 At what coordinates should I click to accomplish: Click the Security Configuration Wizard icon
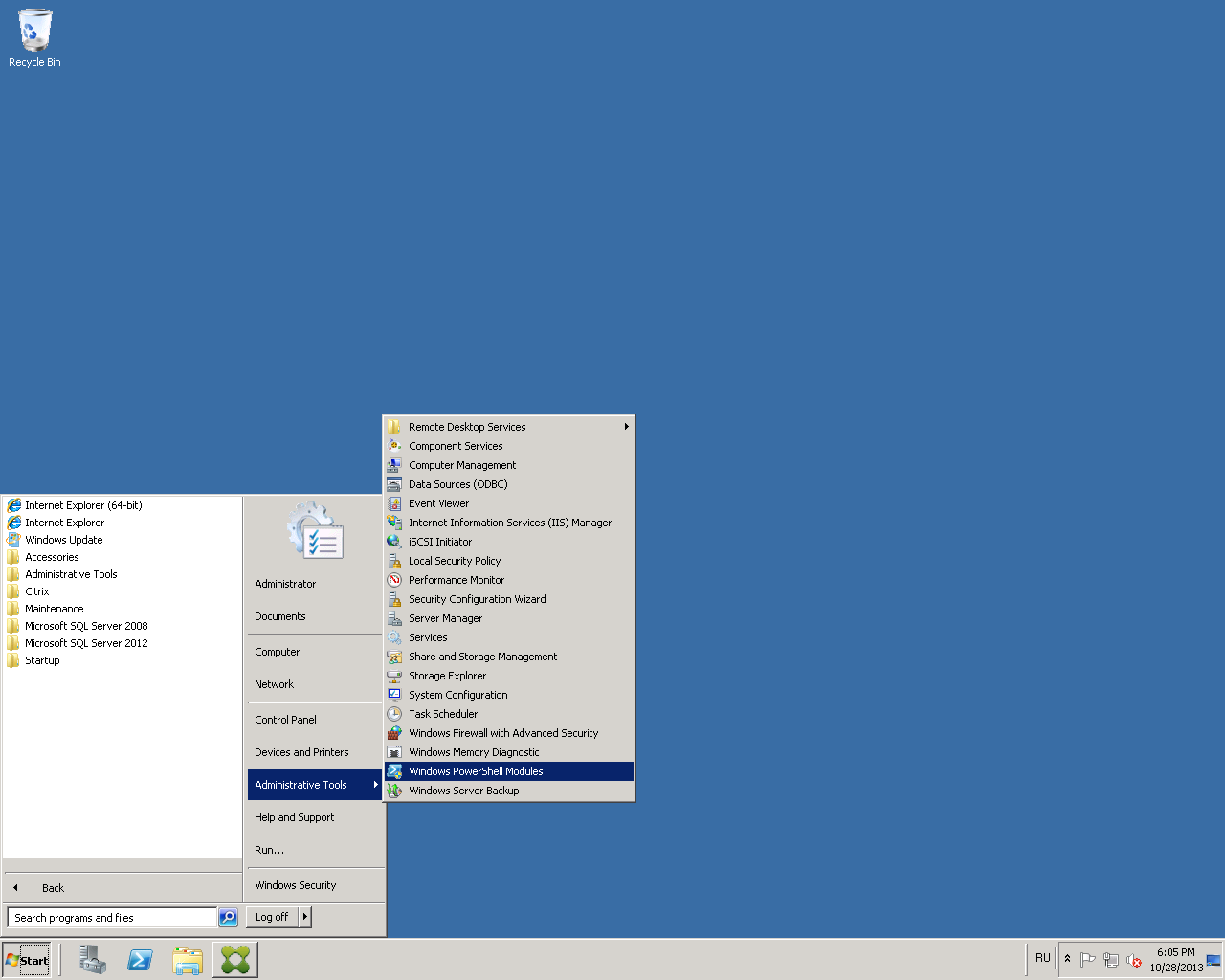click(x=394, y=599)
